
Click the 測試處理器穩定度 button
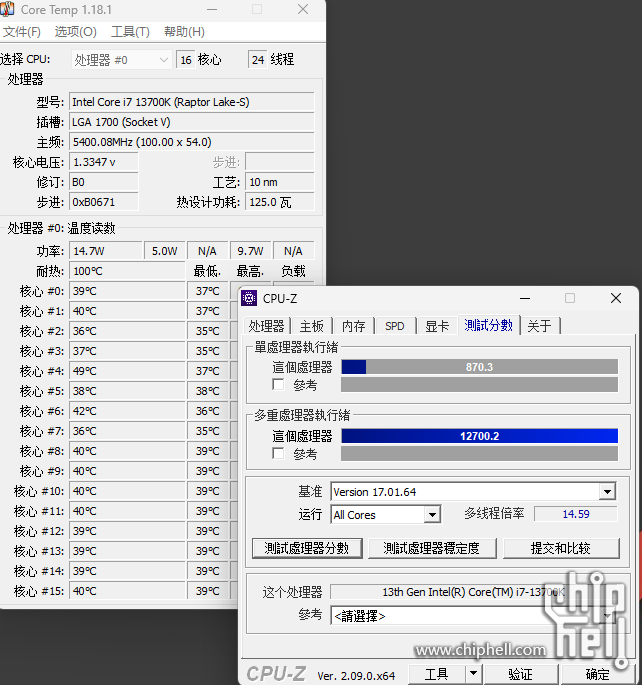click(432, 548)
